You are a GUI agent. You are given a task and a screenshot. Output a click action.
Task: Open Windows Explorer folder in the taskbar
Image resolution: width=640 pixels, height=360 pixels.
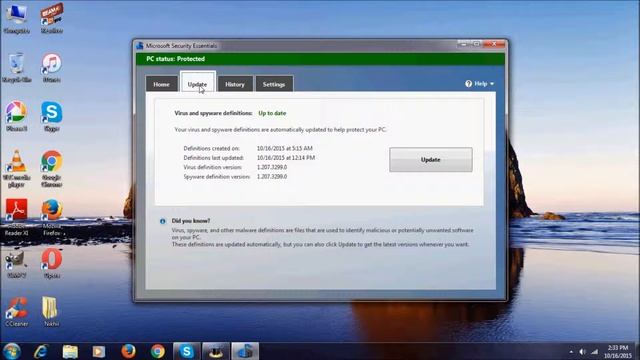coord(70,351)
